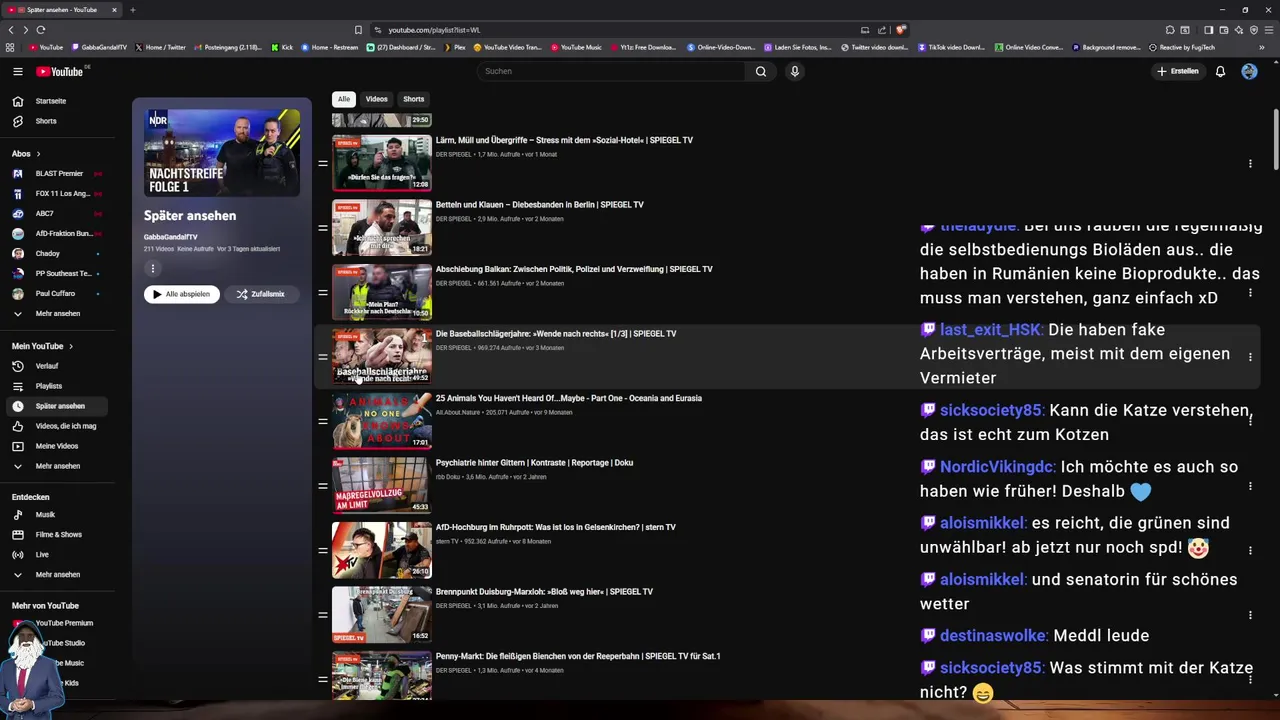The image size is (1280, 720).
Task: Open the account avatar menu
Action: tap(1249, 71)
